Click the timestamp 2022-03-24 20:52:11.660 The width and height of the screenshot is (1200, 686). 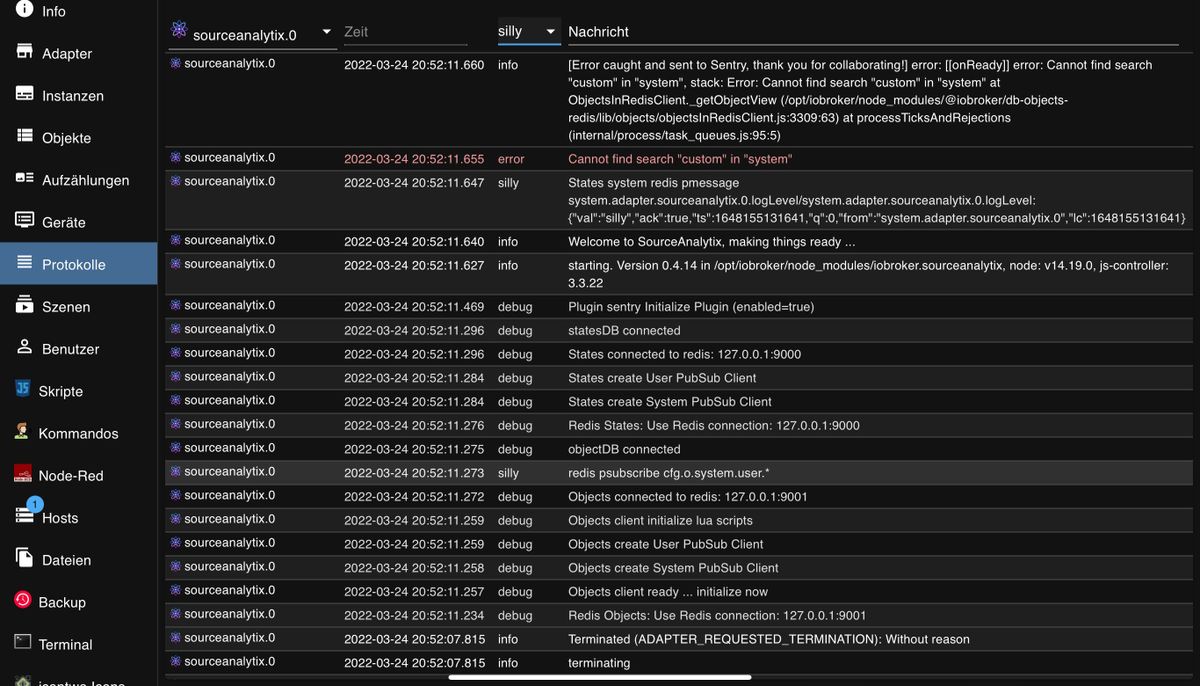(x=414, y=65)
